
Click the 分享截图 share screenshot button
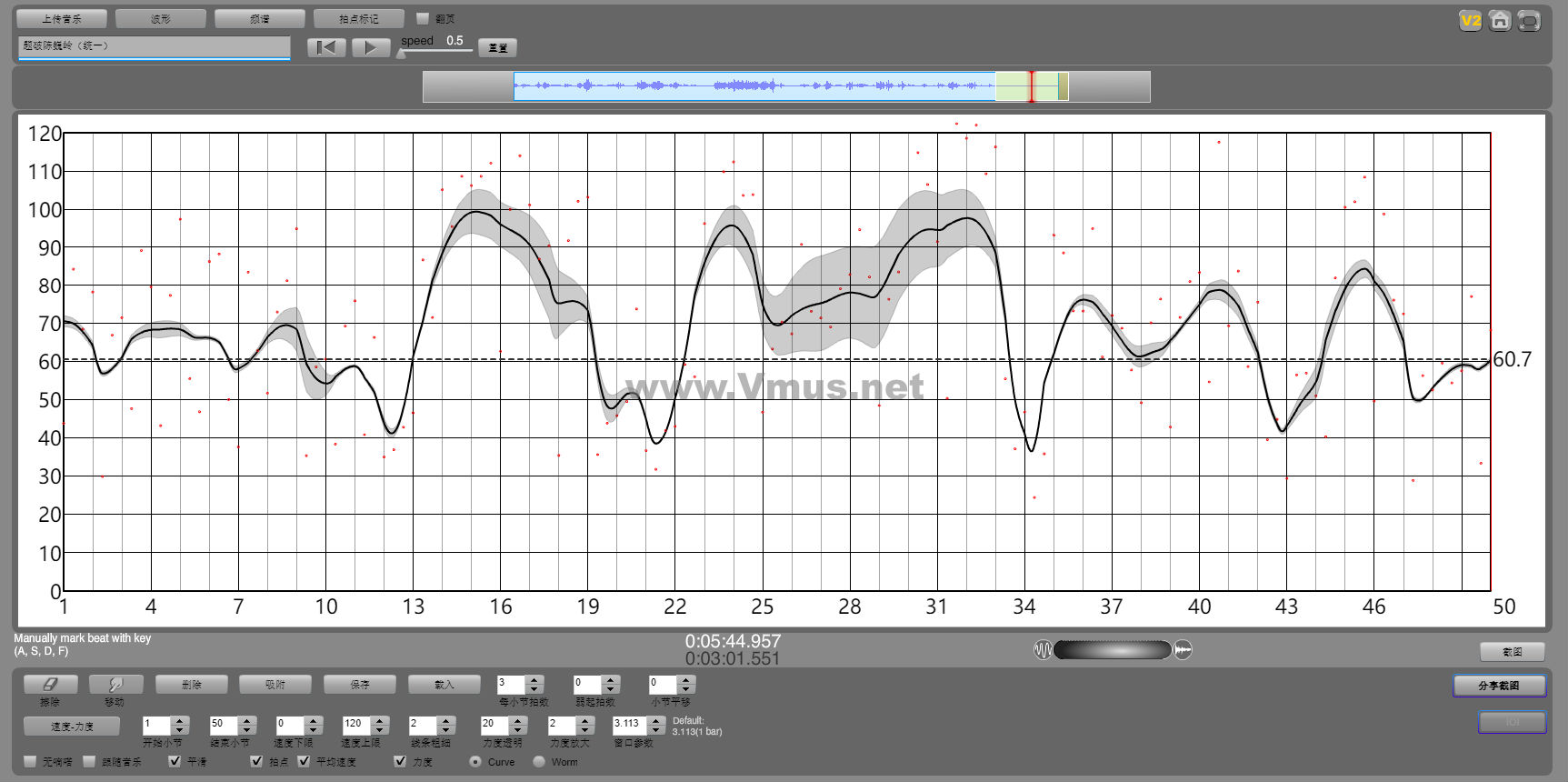1499,686
